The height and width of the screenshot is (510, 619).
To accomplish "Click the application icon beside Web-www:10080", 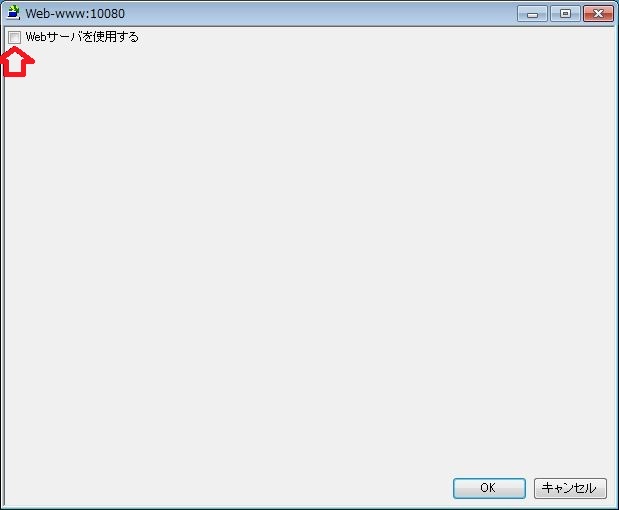I will [13, 12].
